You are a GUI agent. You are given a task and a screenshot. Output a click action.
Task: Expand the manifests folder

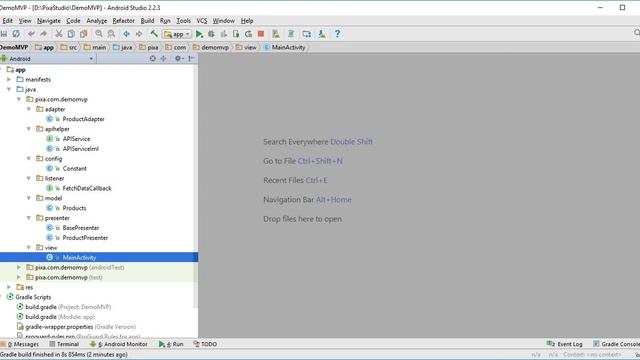point(9,80)
